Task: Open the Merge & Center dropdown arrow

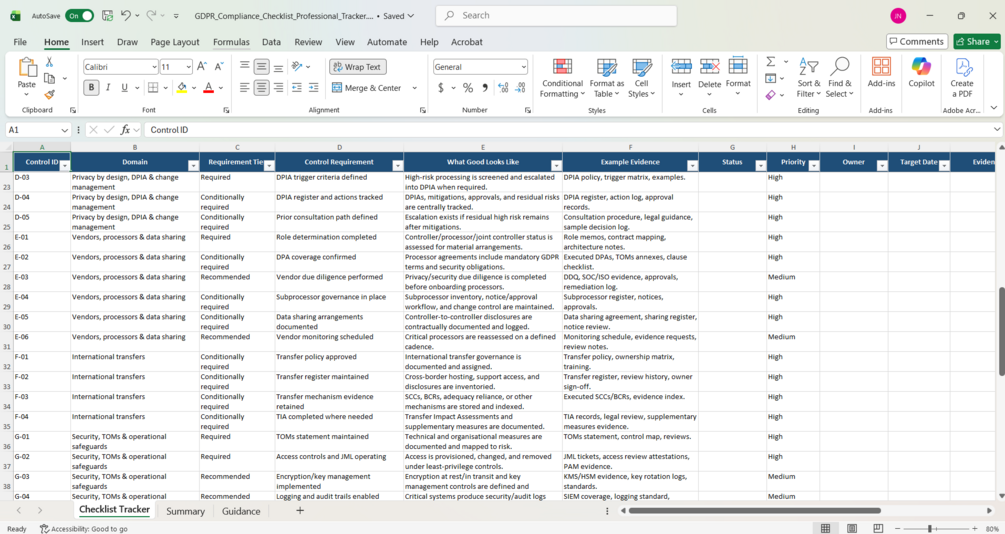Action: coord(415,88)
